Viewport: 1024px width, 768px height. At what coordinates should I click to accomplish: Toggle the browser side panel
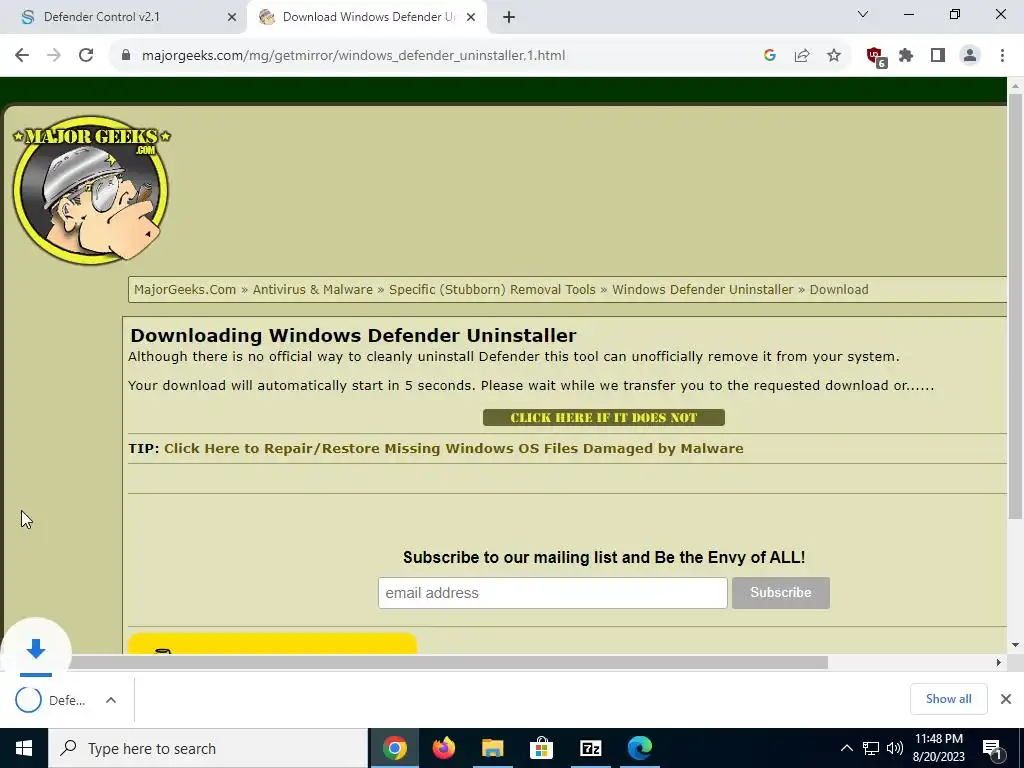pyautogui.click(x=938, y=56)
